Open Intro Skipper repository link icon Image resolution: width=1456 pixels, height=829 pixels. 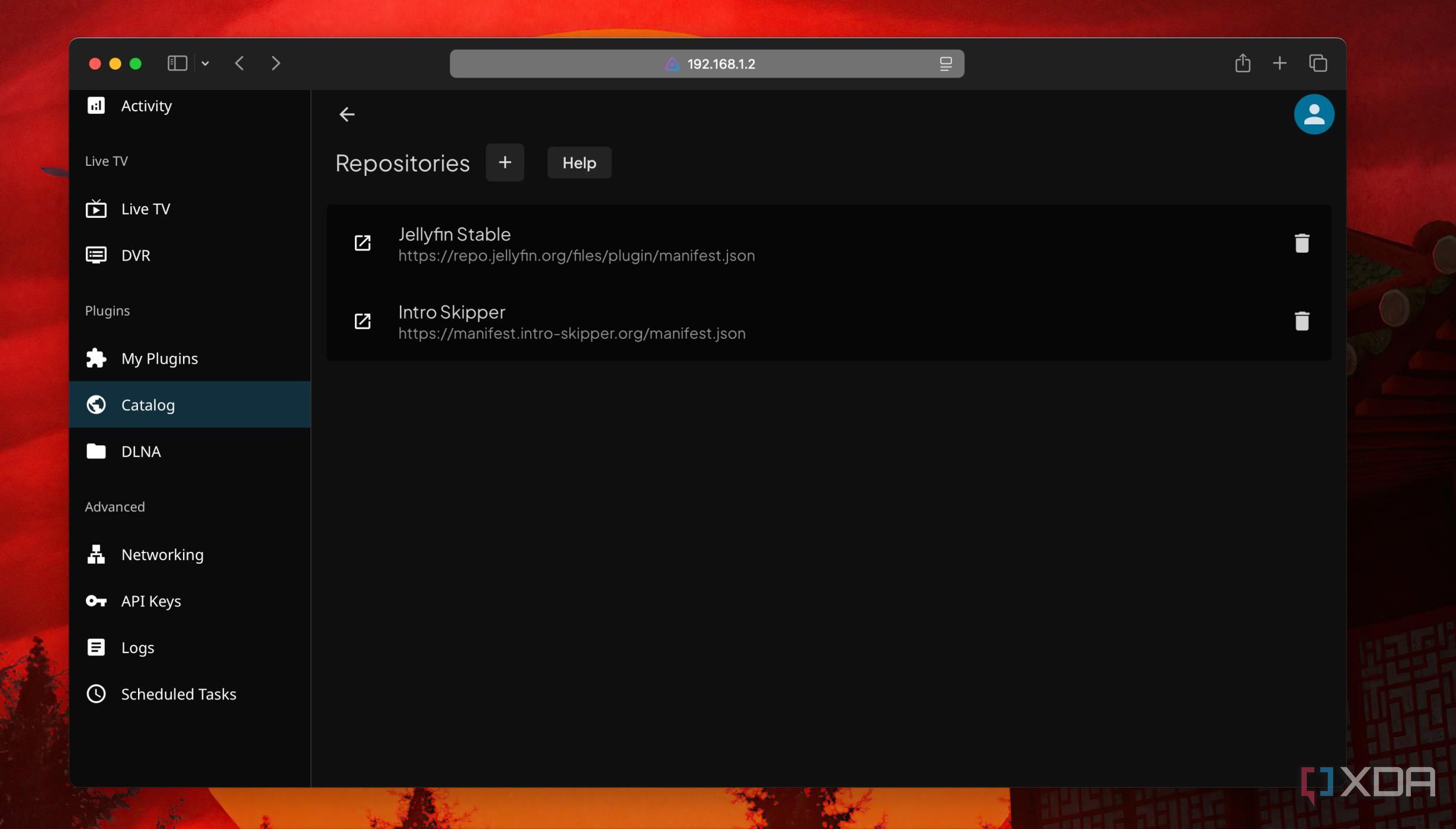coord(363,321)
